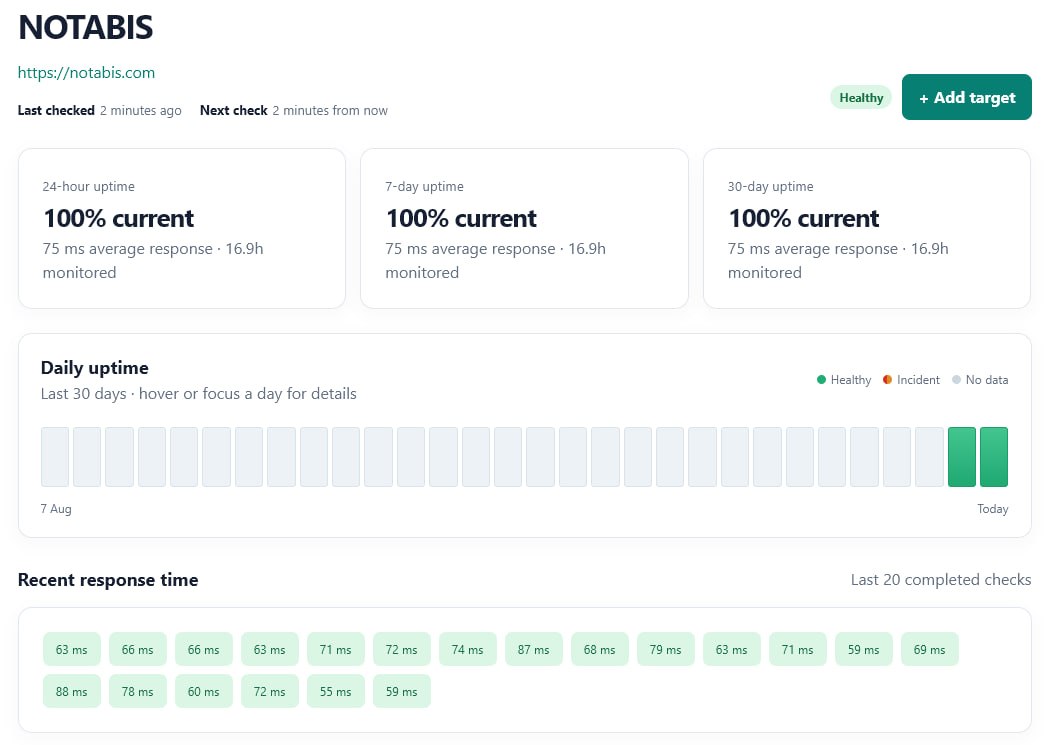Click the 60 ms response chip

coord(204,691)
